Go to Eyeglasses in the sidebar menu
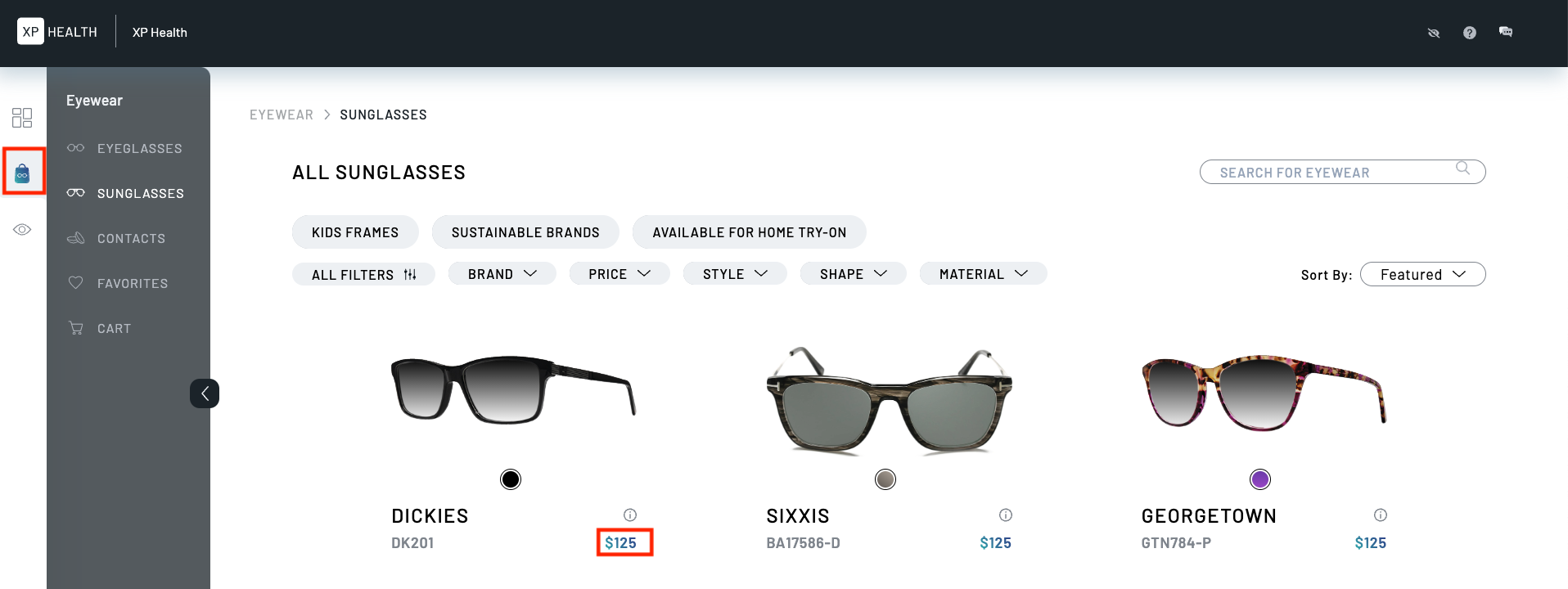Screen dimensions: 1568x589 point(139,149)
